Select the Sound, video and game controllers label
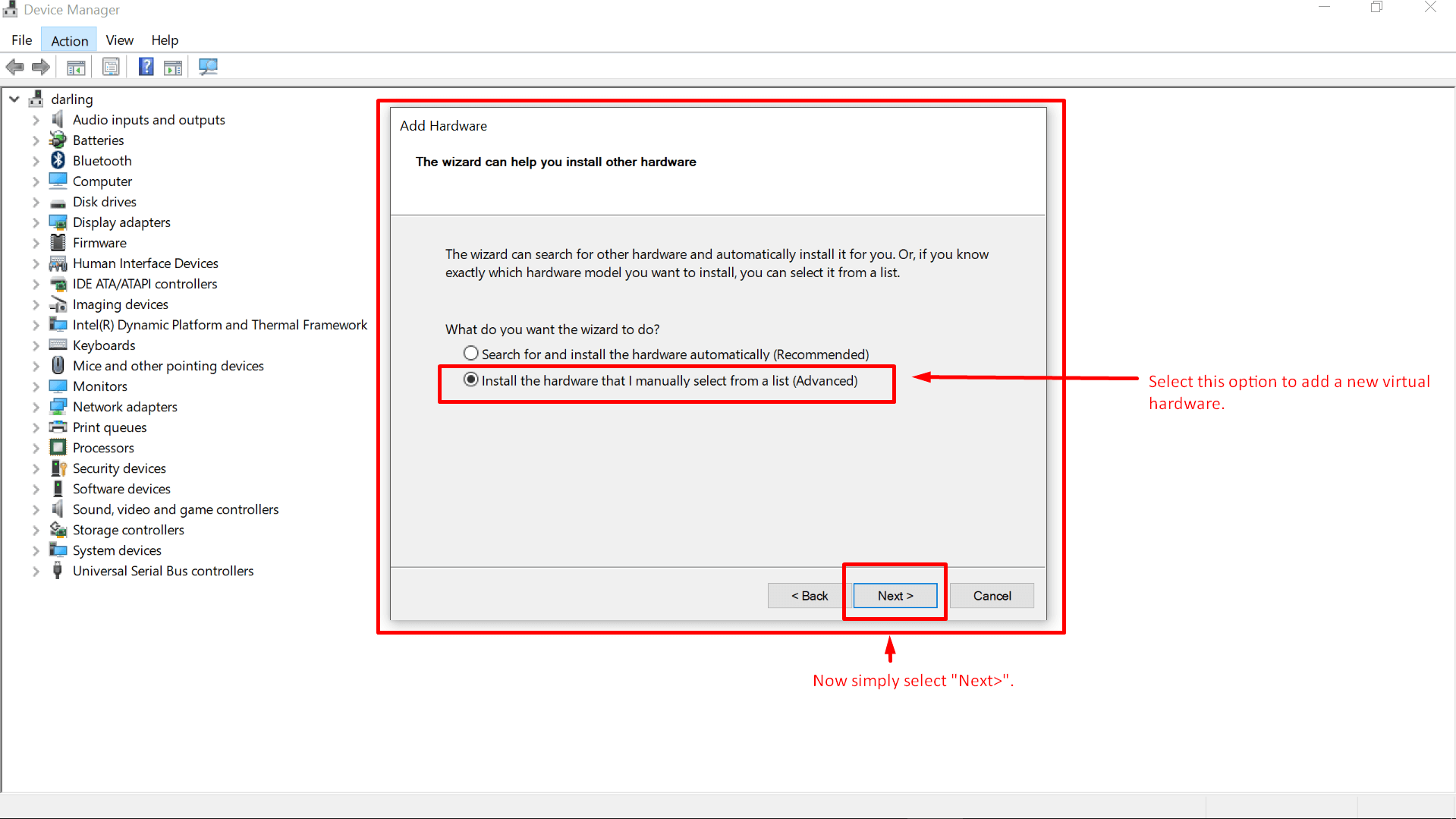The width and height of the screenshot is (1456, 819). 175,509
